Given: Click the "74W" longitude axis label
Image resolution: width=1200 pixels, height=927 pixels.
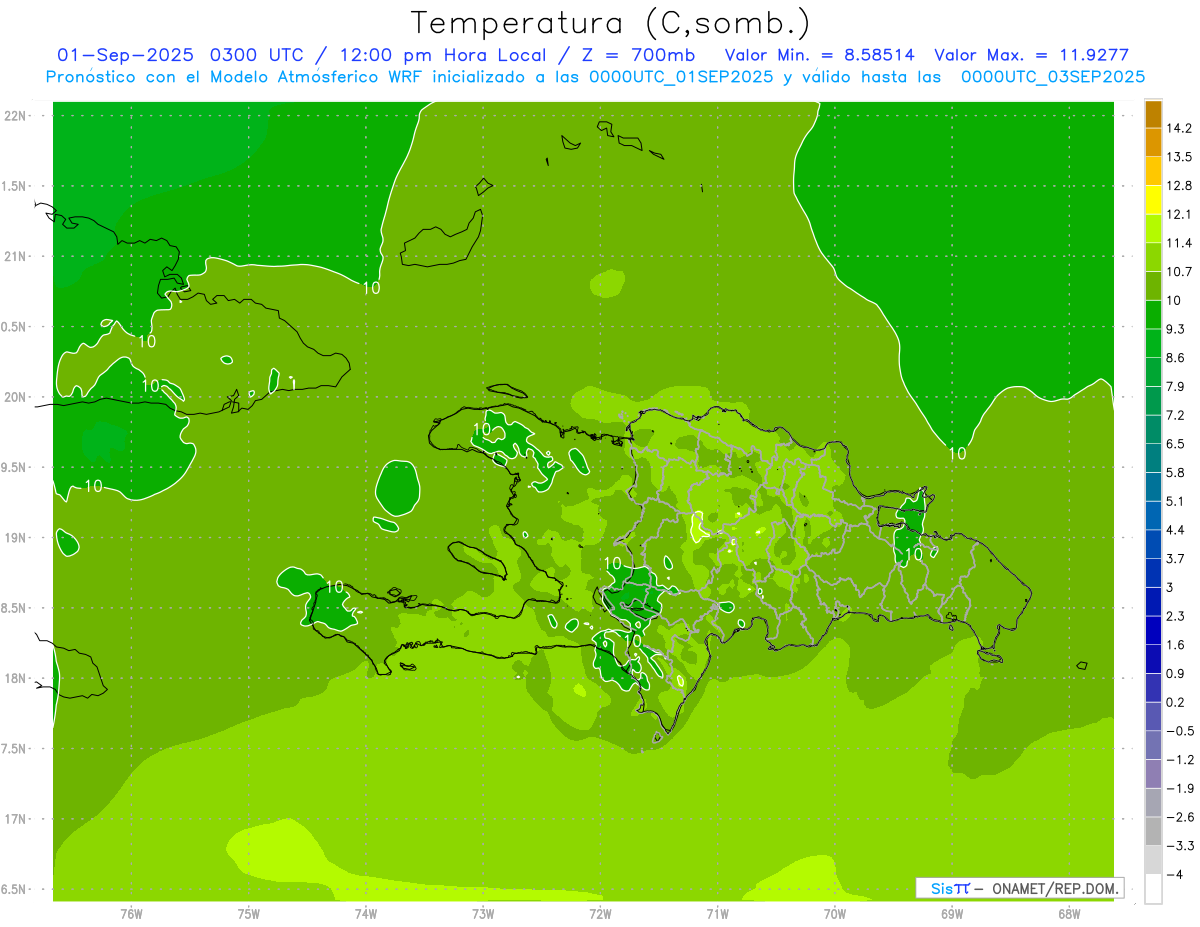Looking at the screenshot, I should point(366,913).
